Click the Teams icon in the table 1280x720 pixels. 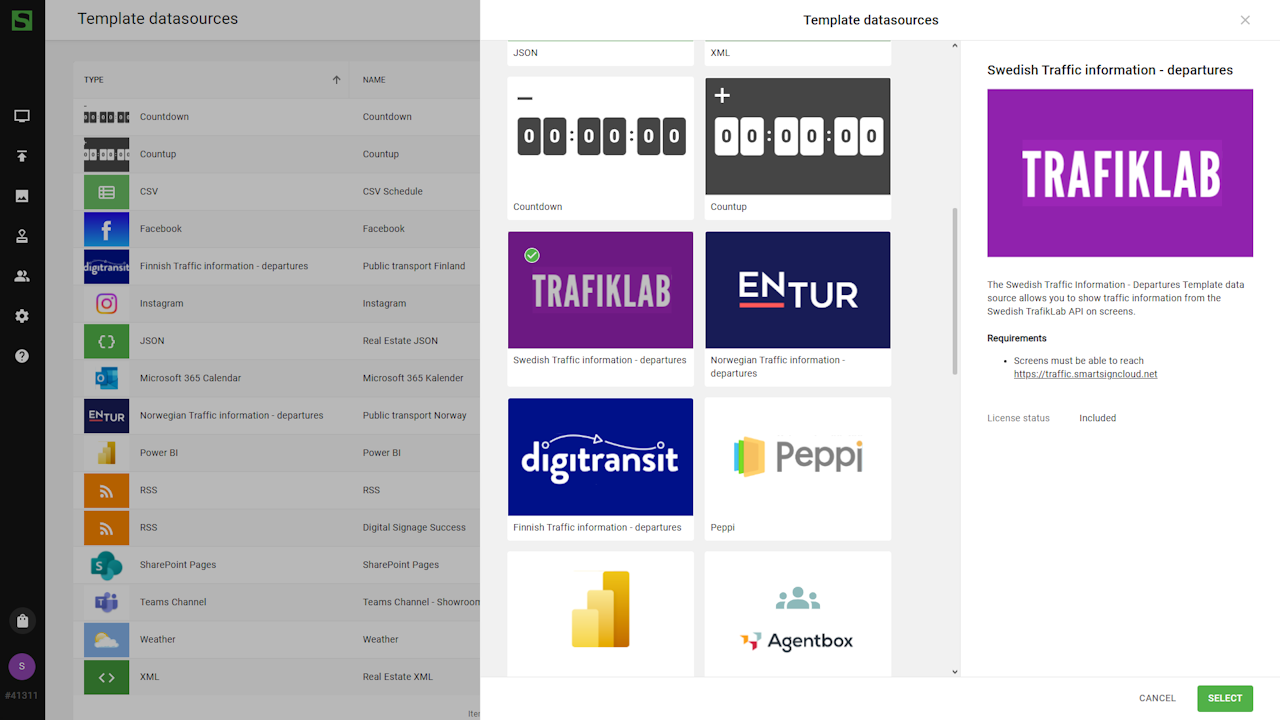(x=106, y=602)
